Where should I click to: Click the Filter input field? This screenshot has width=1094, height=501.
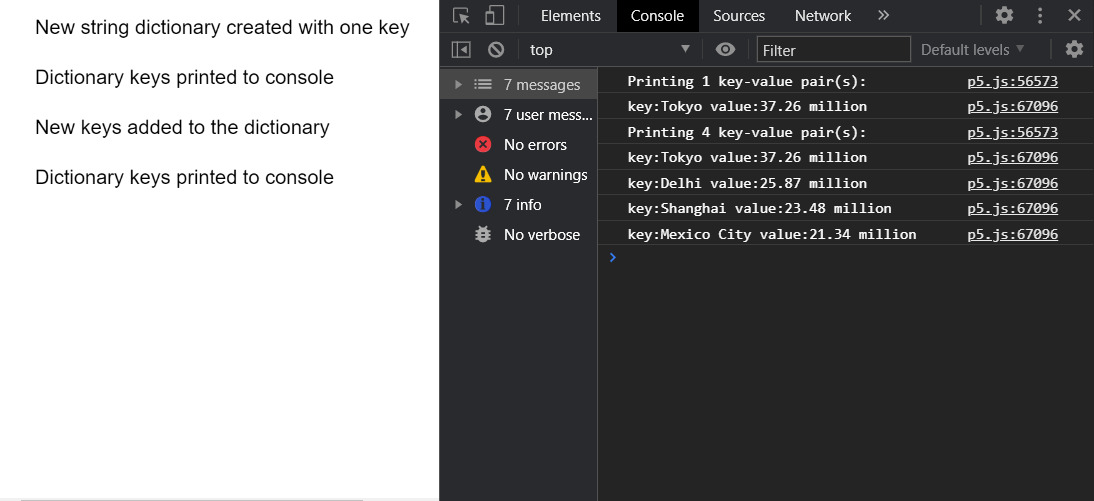click(834, 49)
